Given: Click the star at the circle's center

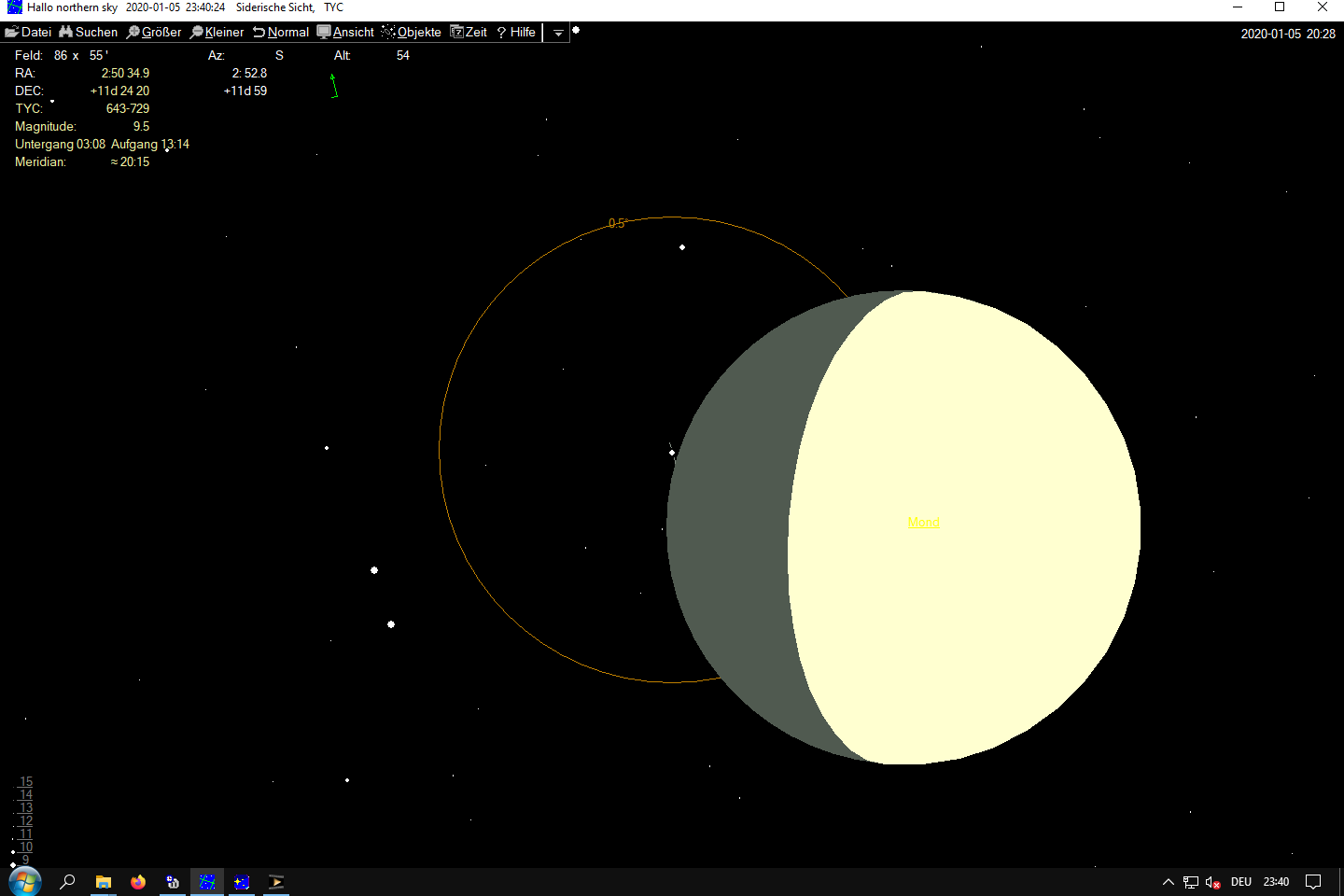Looking at the screenshot, I should [x=672, y=453].
